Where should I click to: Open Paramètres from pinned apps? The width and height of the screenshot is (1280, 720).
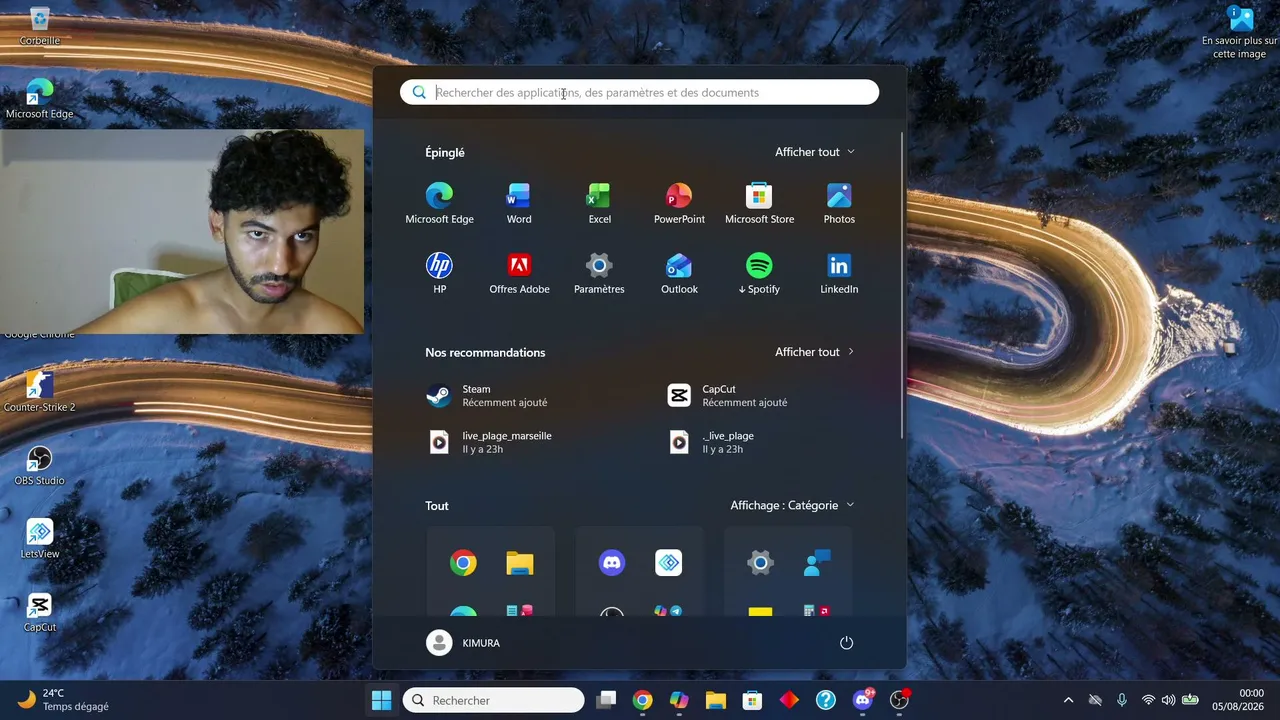click(599, 273)
